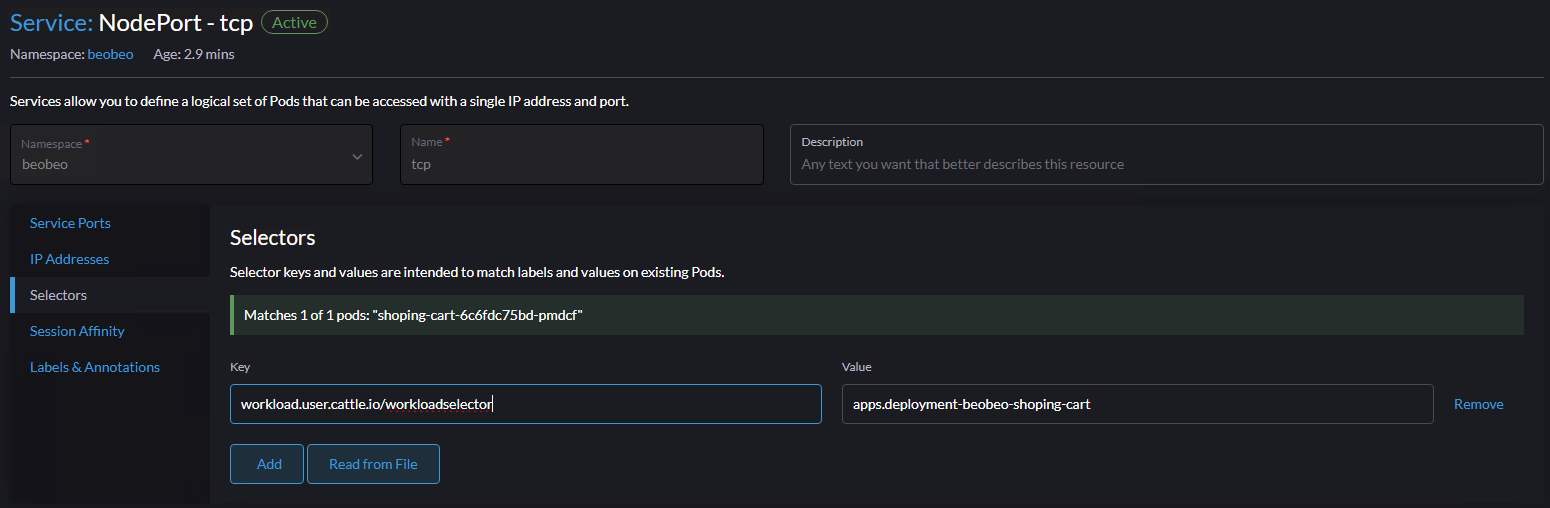
Task: Switch to the Service Ports tab
Action: (x=70, y=223)
